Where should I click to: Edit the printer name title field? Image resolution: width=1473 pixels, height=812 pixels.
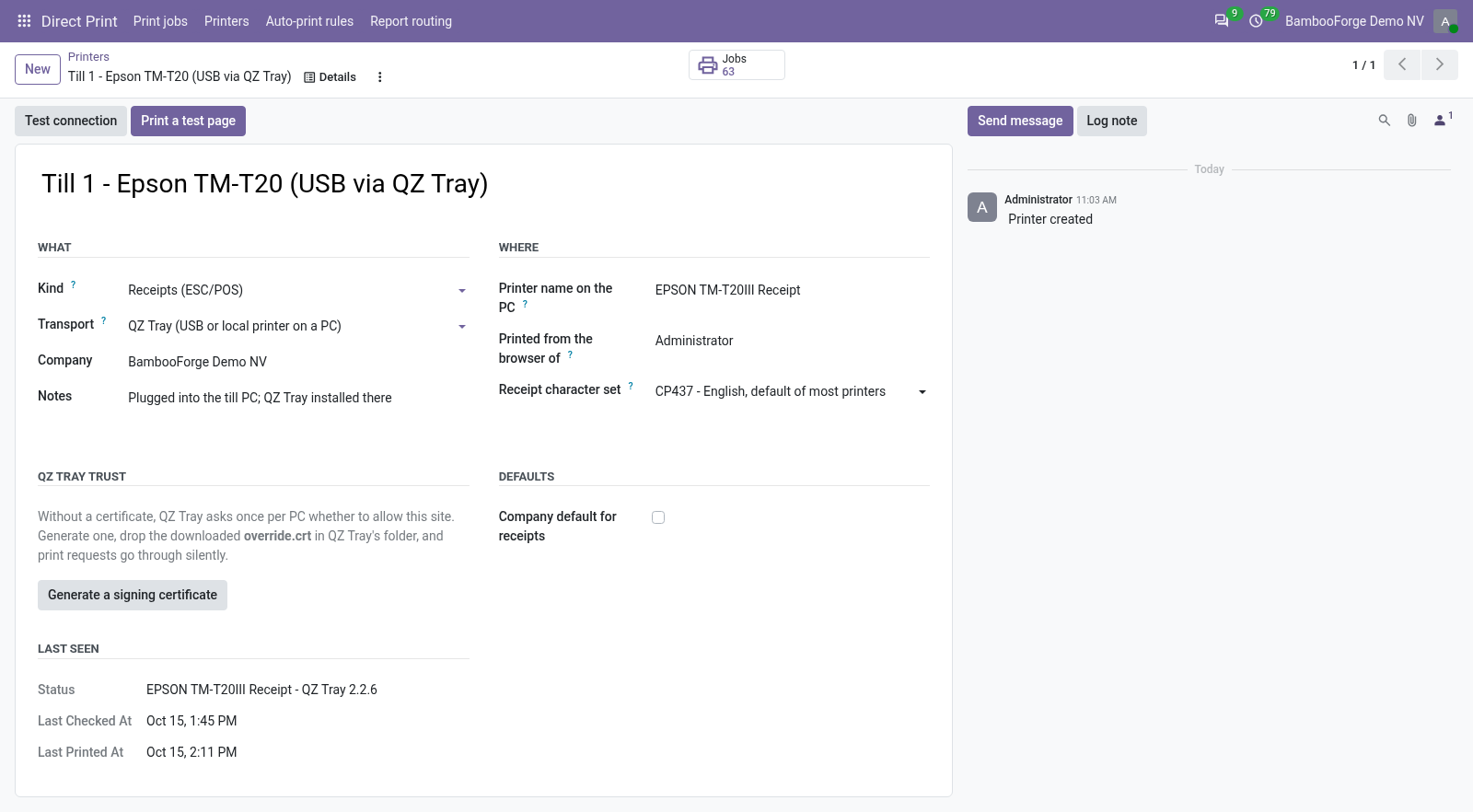[483, 184]
